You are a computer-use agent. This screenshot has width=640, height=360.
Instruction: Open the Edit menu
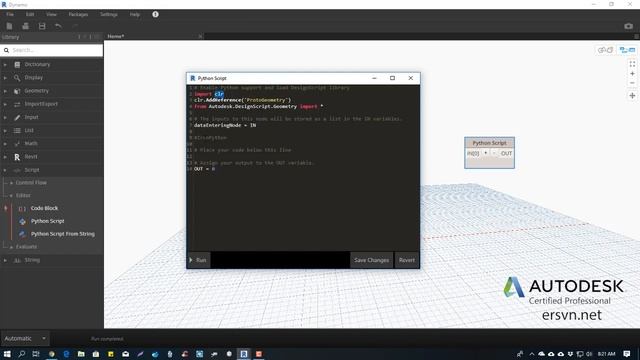[30, 14]
